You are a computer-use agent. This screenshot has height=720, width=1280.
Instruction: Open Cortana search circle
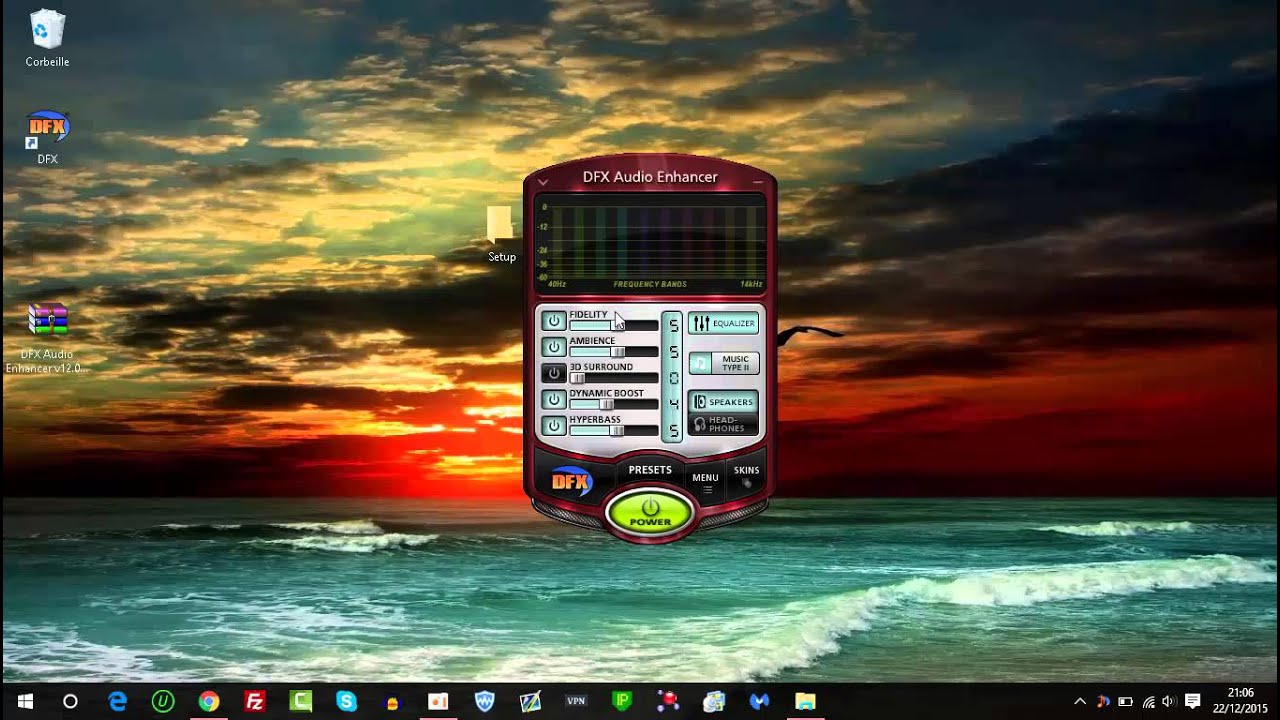pos(70,702)
